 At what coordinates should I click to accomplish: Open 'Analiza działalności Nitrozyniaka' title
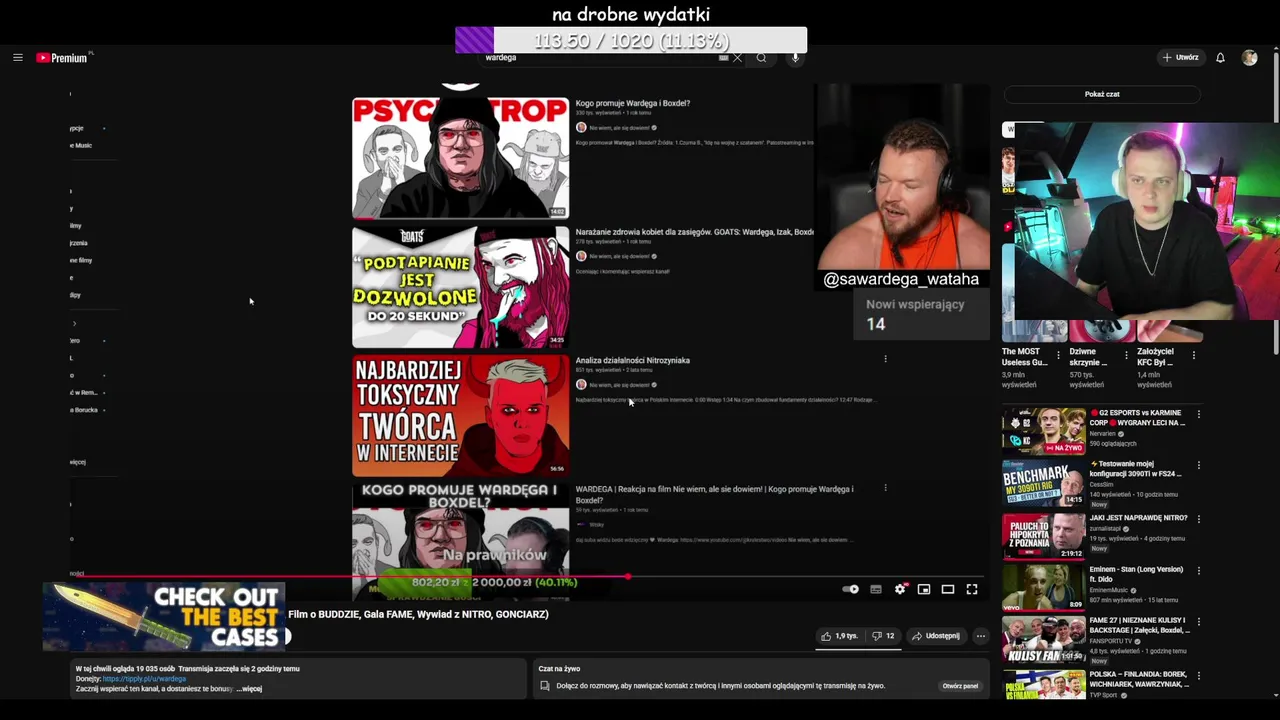point(633,361)
